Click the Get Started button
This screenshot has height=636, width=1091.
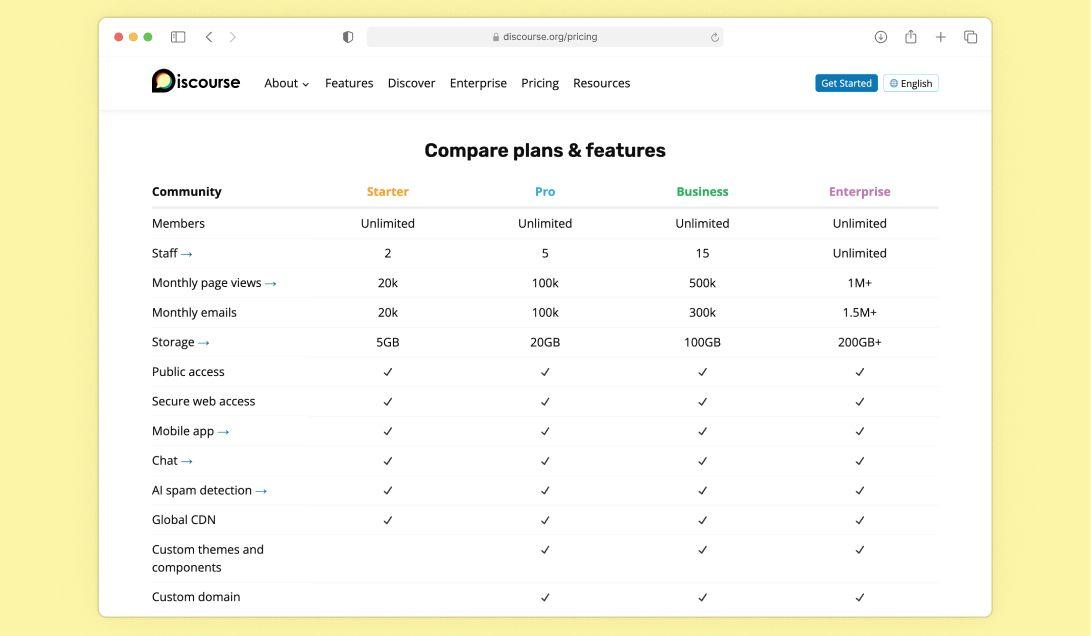(x=846, y=83)
